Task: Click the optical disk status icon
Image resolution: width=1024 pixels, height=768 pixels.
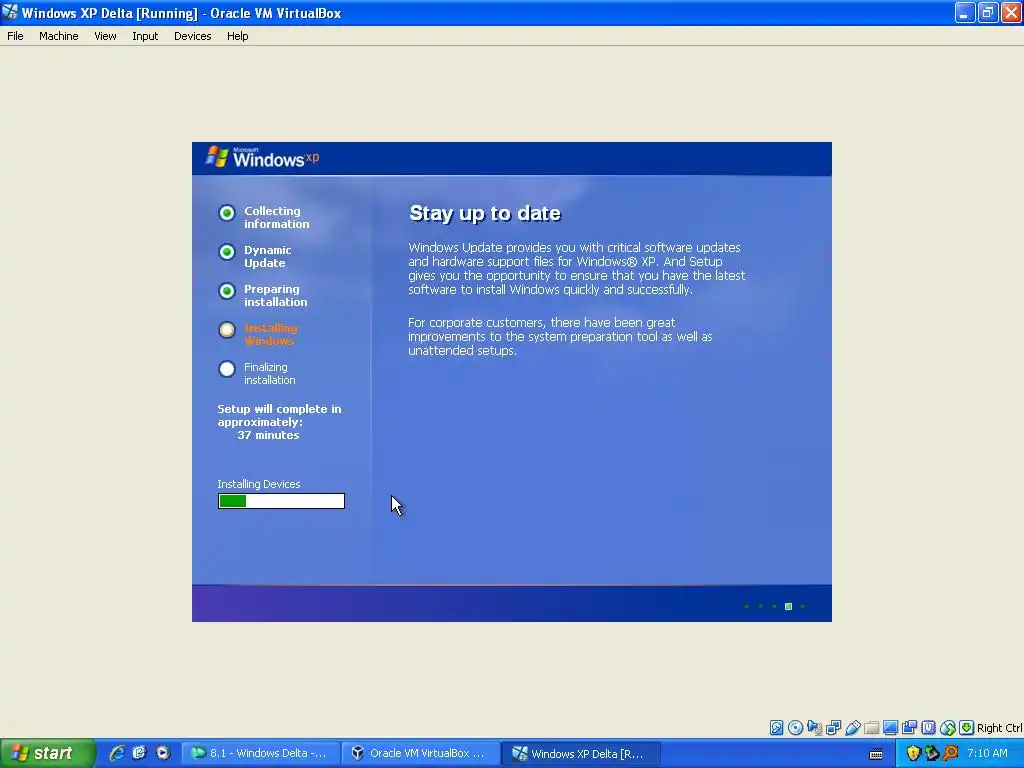Action: 795,728
